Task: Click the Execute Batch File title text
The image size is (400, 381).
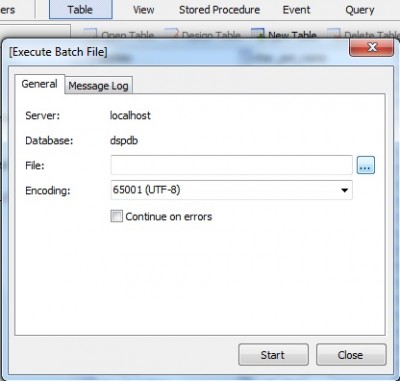Action: [58, 52]
